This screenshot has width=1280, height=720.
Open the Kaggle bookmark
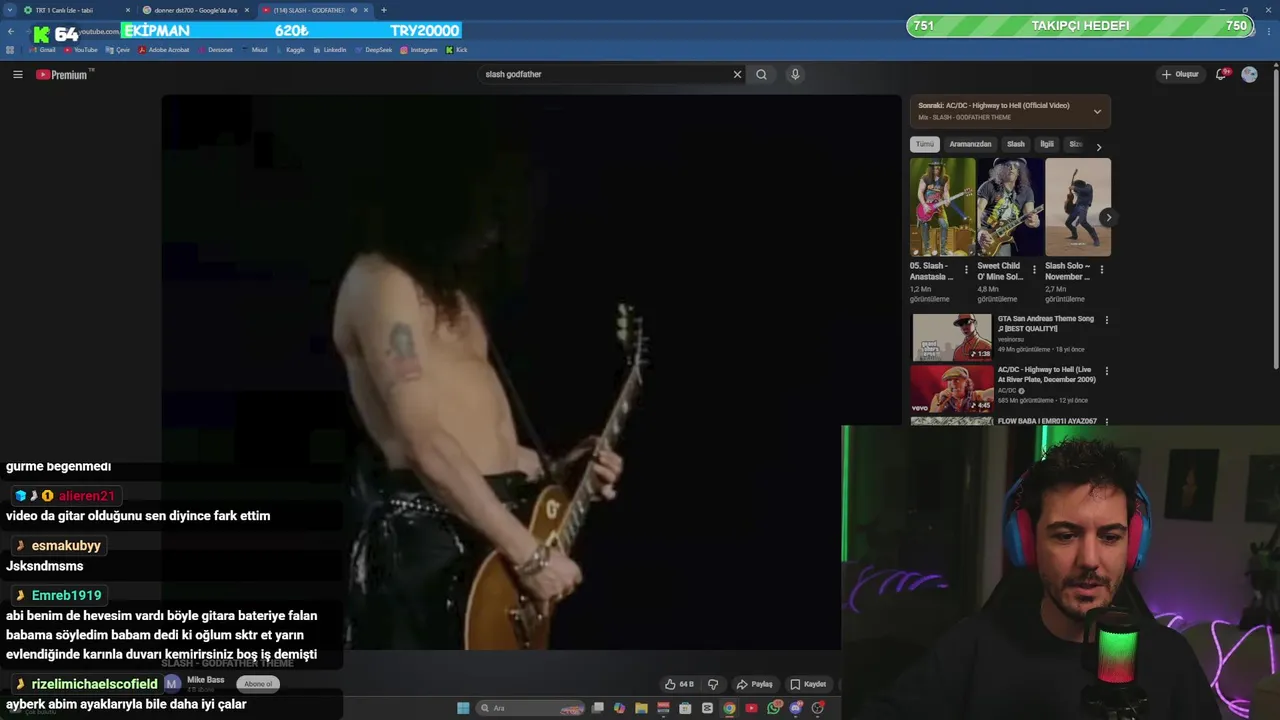click(x=290, y=50)
